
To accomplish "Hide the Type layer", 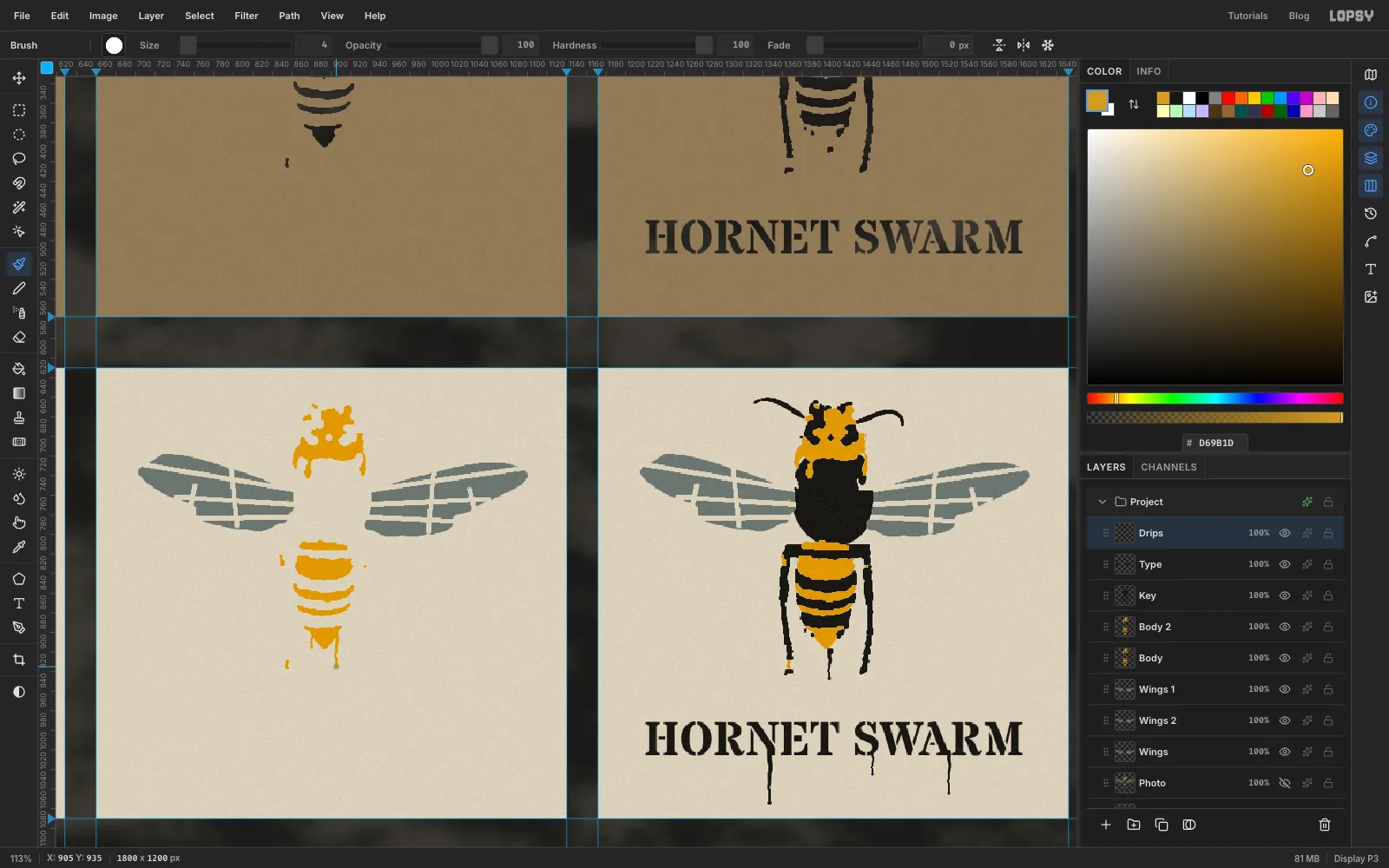I will tap(1285, 564).
